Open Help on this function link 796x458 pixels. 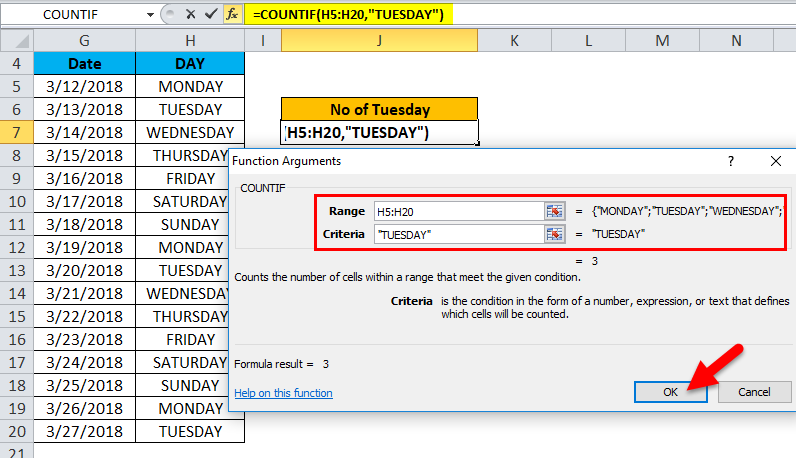pos(283,393)
